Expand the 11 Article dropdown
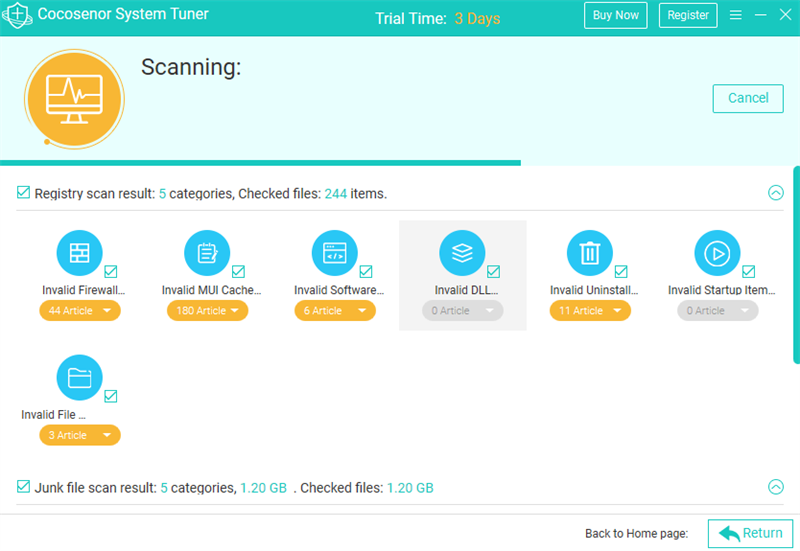The height and width of the screenshot is (551, 800). 590,311
